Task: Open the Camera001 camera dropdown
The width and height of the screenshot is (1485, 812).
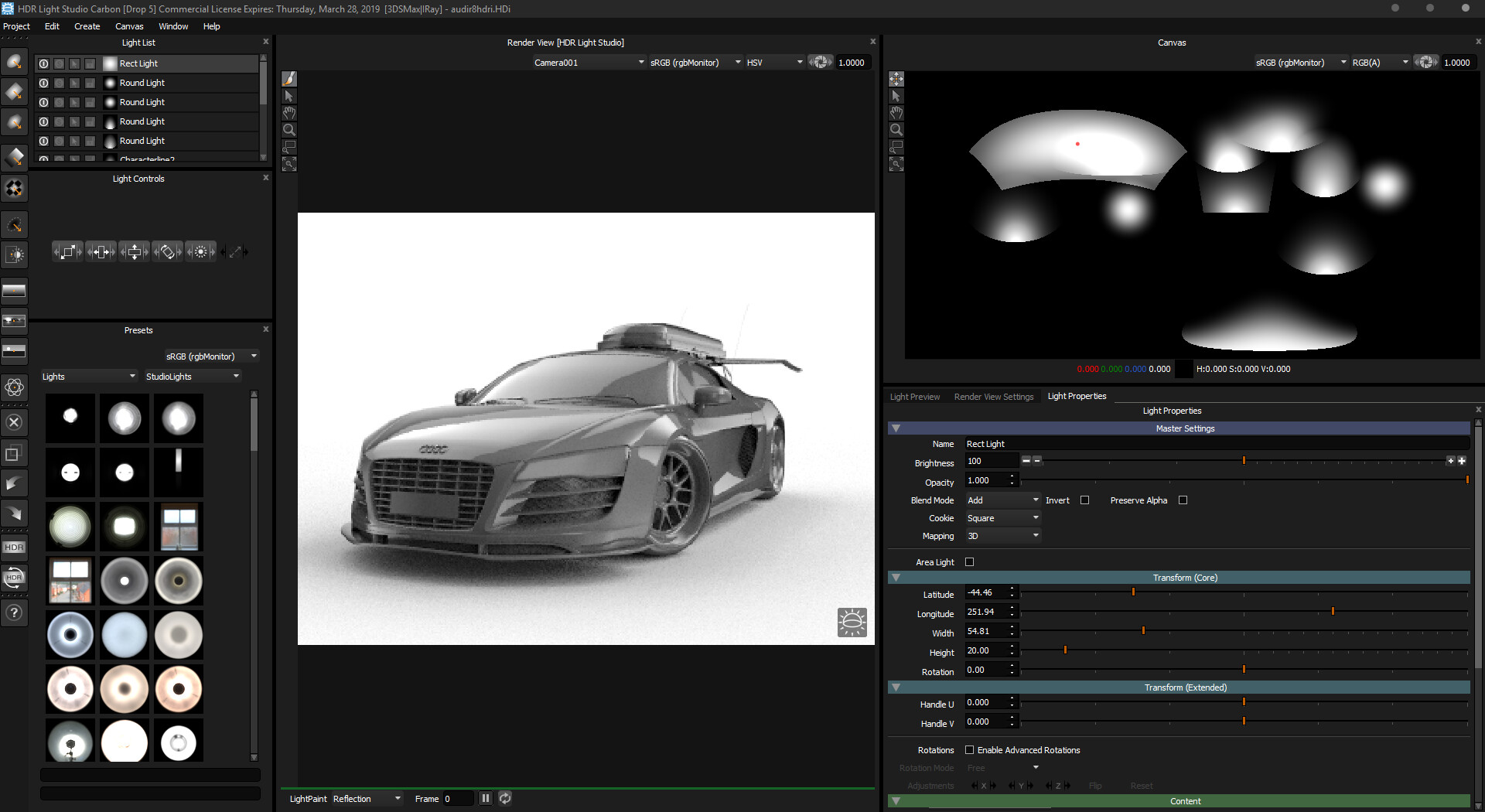Action: coord(589,63)
